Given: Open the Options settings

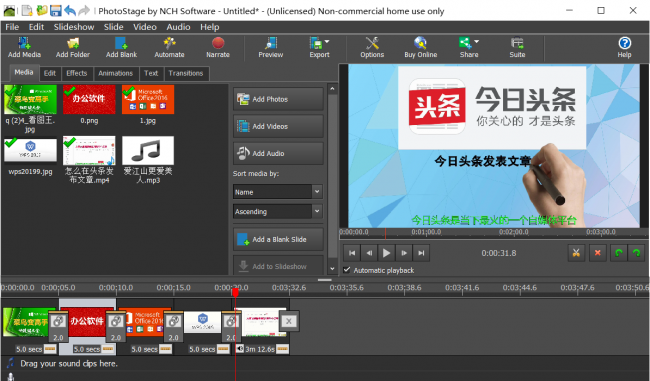Looking at the screenshot, I should pos(372,47).
